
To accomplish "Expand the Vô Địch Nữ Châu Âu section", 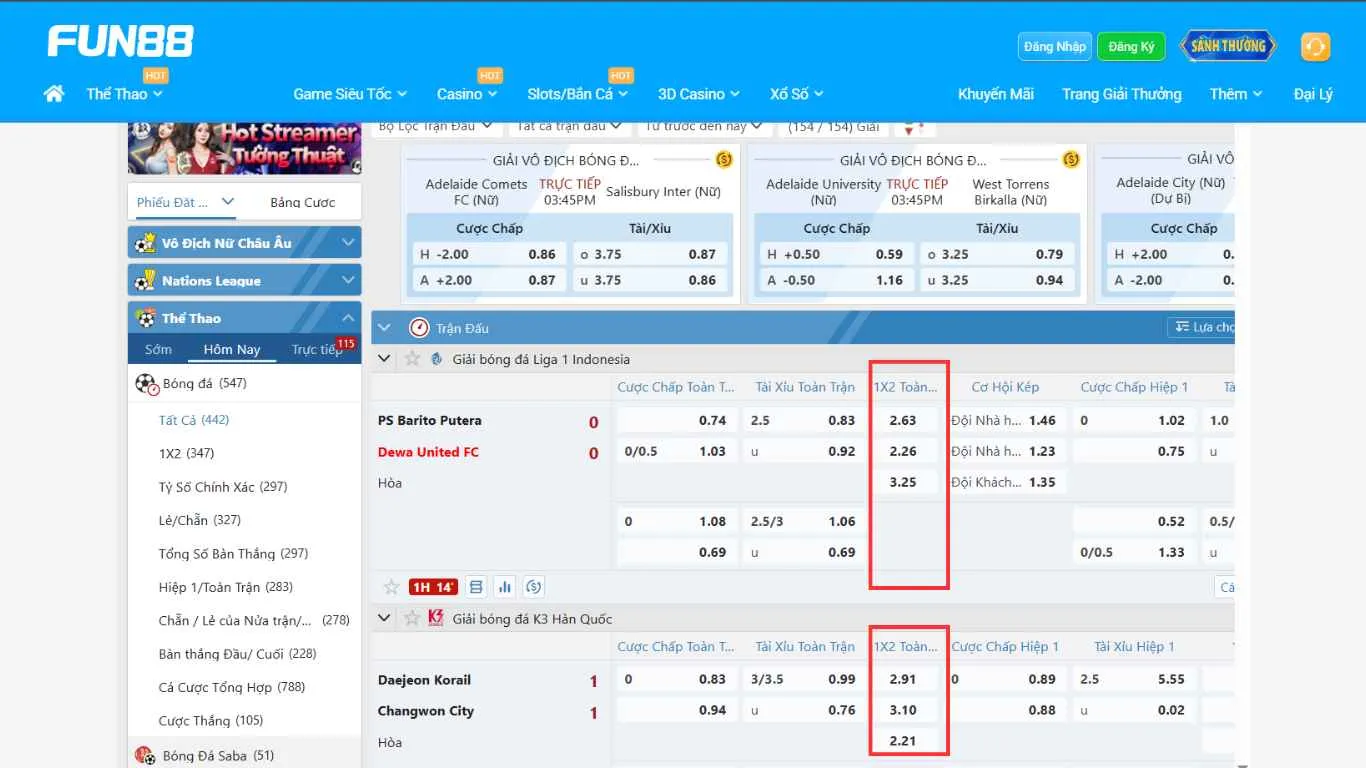I will pyautogui.click(x=244, y=243).
